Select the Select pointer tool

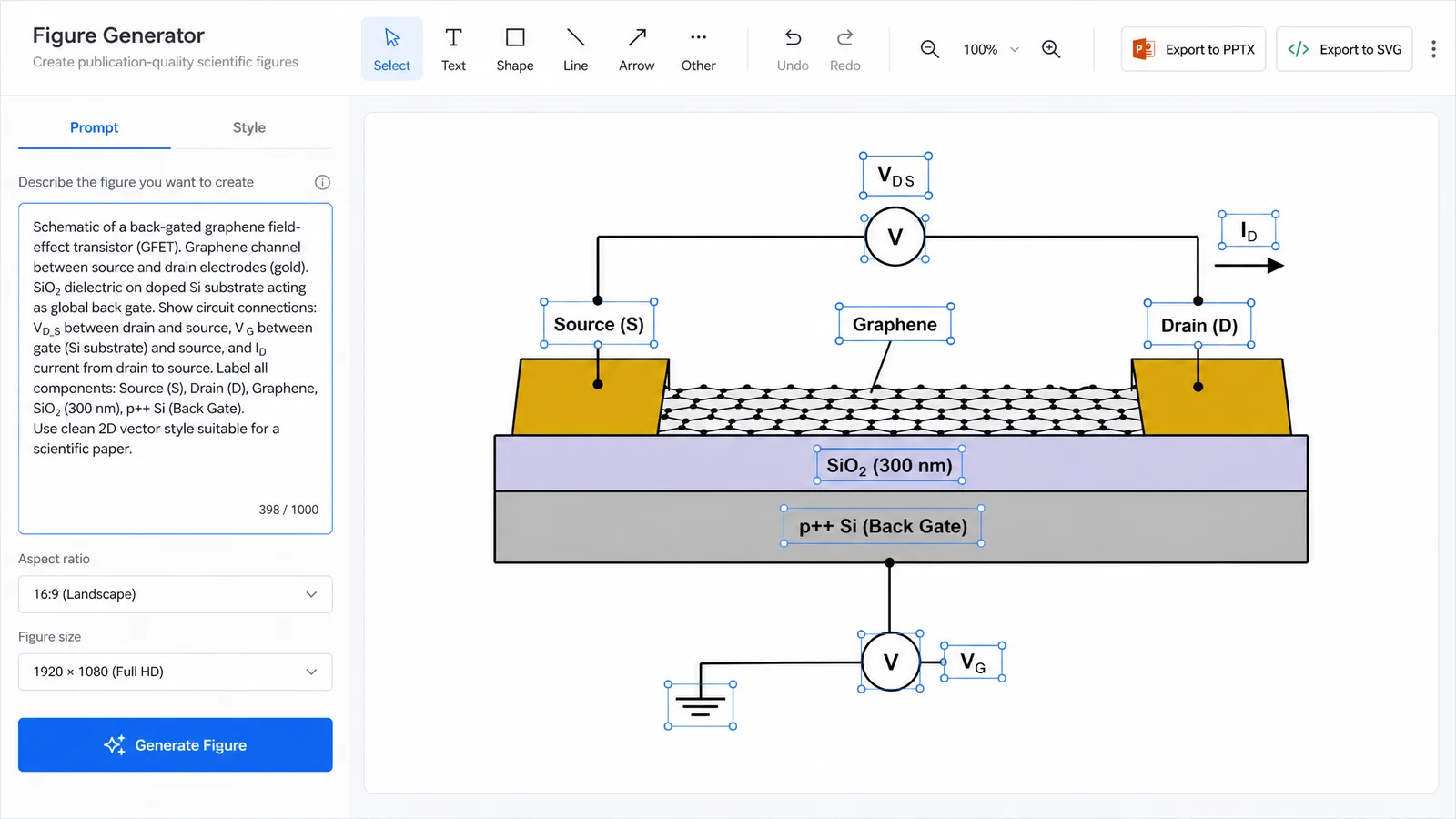(391, 49)
